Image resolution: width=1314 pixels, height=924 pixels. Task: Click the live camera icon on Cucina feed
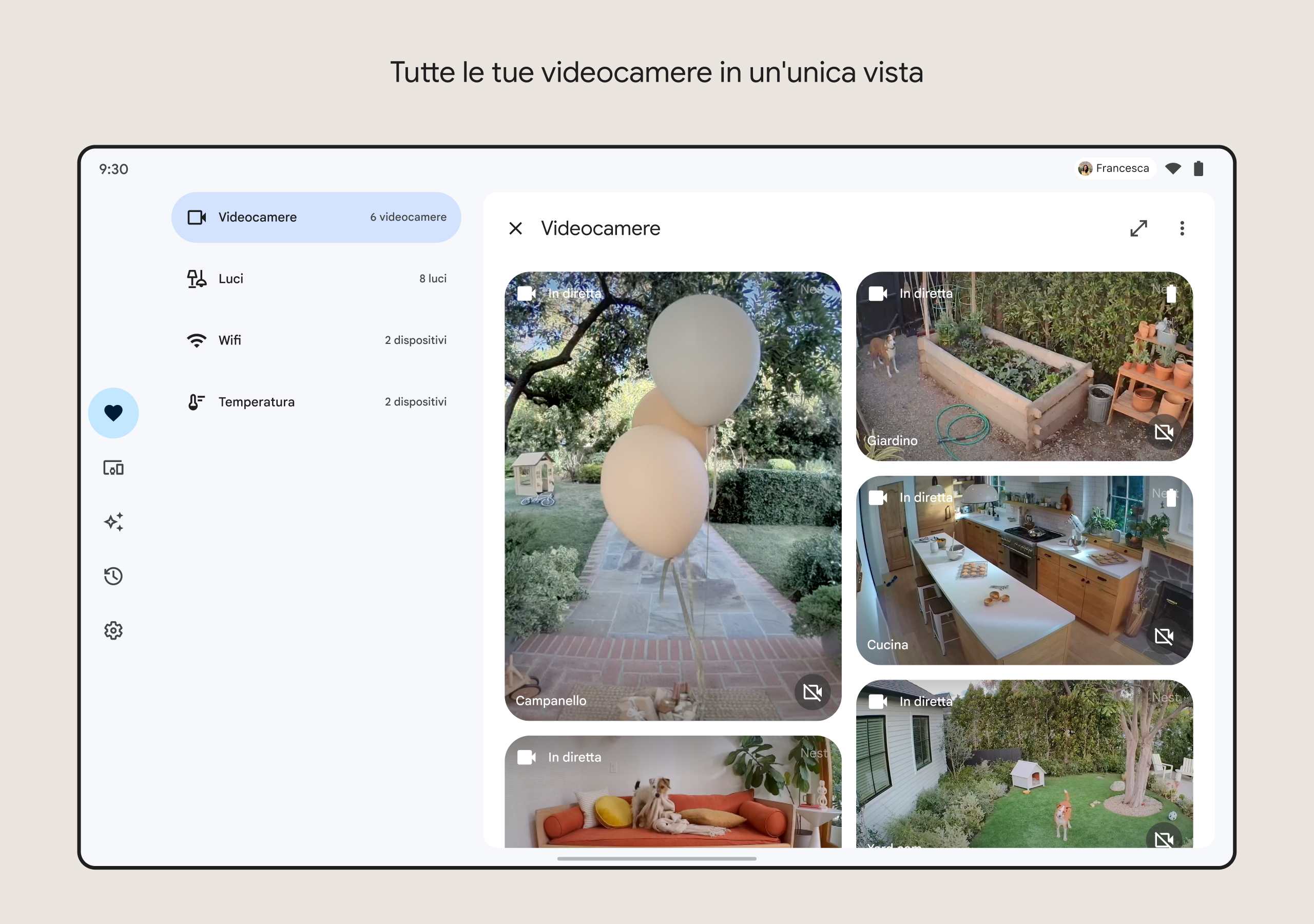[877, 497]
